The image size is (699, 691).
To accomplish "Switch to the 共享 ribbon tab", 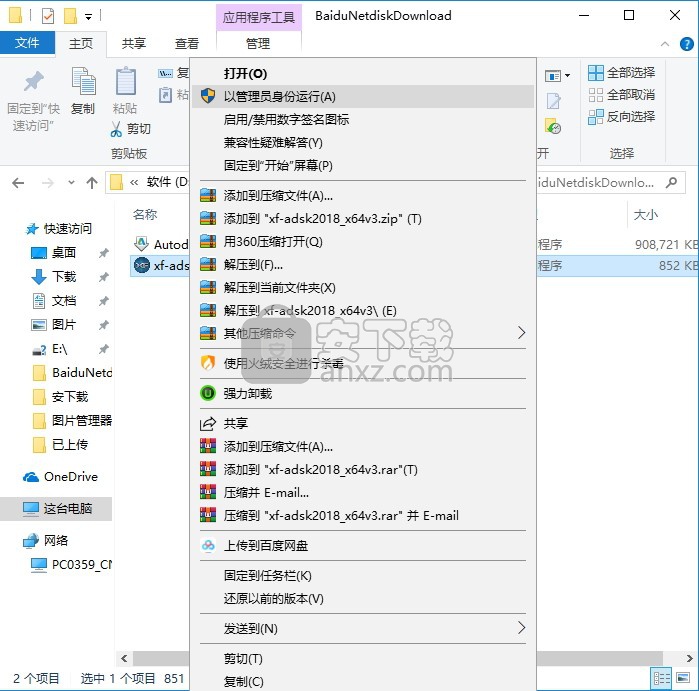I will [134, 43].
